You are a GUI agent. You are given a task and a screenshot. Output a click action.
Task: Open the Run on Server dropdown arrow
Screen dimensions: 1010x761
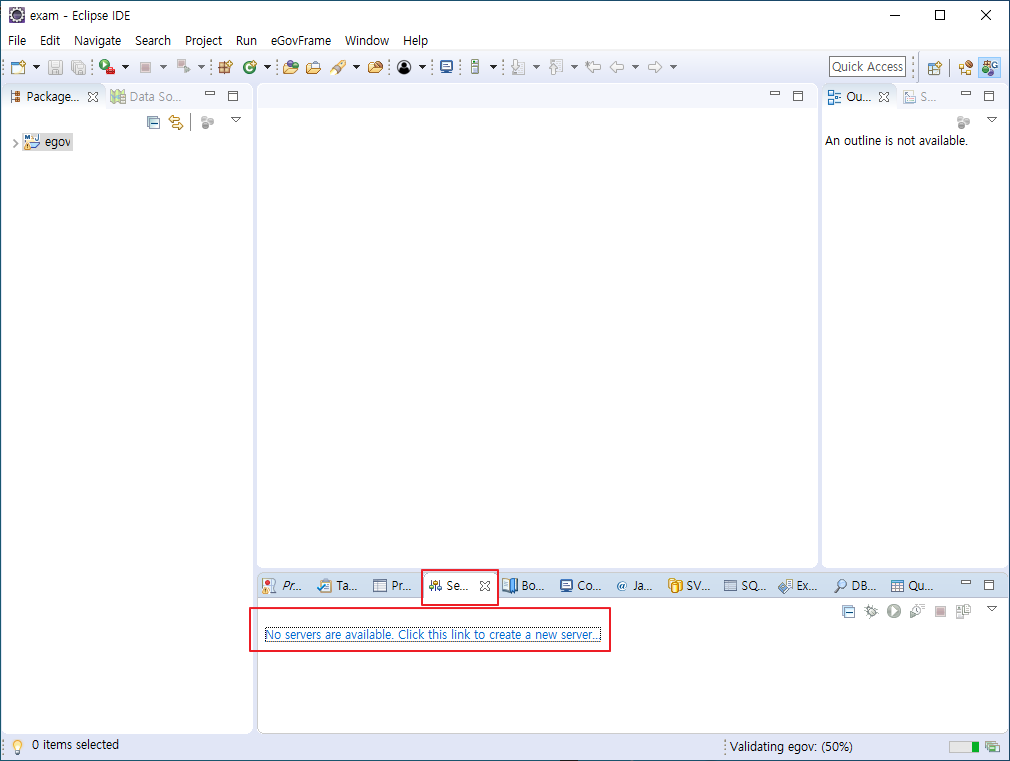tap(125, 67)
